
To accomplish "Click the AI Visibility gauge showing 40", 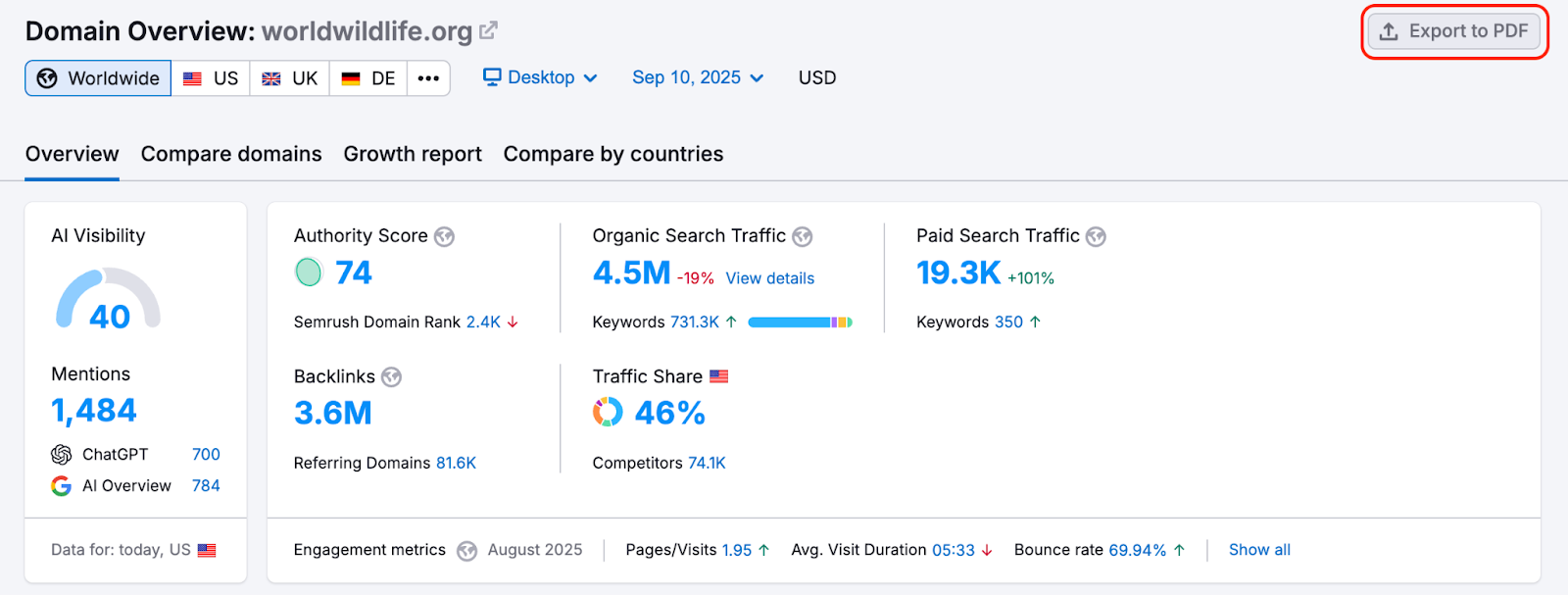I will [x=108, y=301].
